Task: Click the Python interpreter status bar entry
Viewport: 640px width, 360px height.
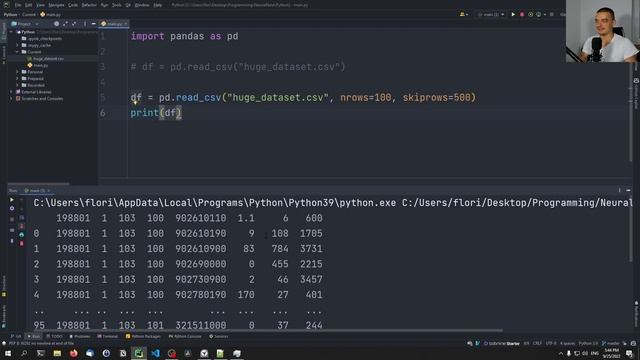Action: 588,344
